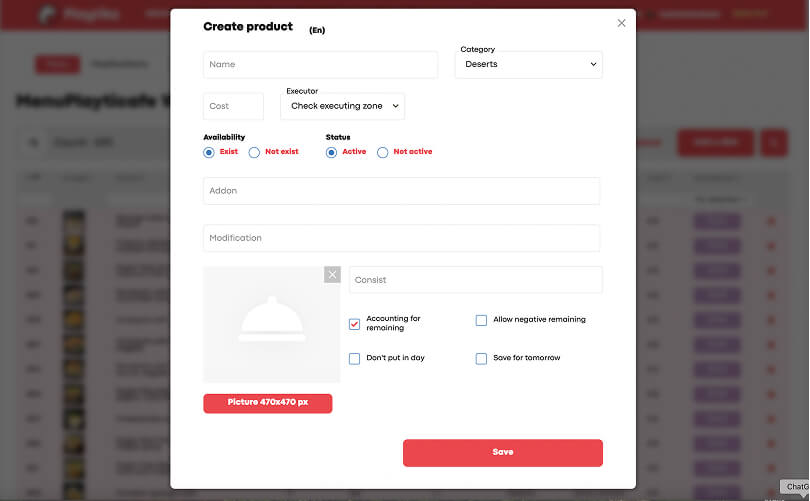The width and height of the screenshot is (810, 501).
Task: Uncheck Accounting for remaining
Action: coord(354,324)
